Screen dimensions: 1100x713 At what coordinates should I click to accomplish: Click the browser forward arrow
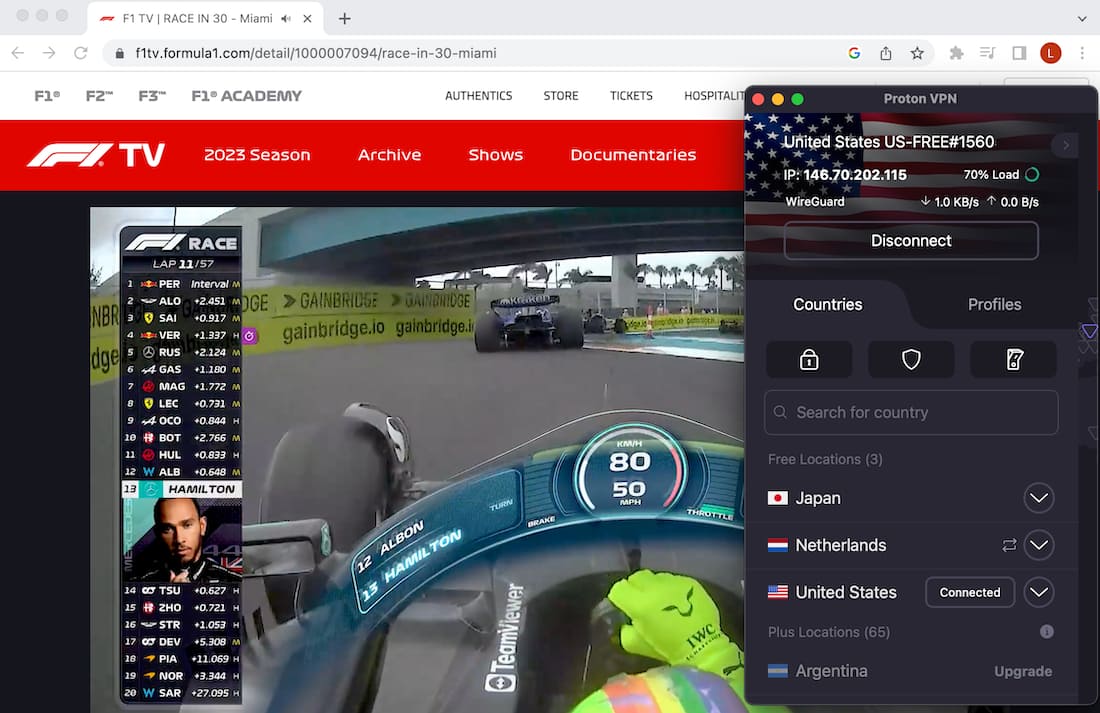pyautogui.click(x=48, y=53)
